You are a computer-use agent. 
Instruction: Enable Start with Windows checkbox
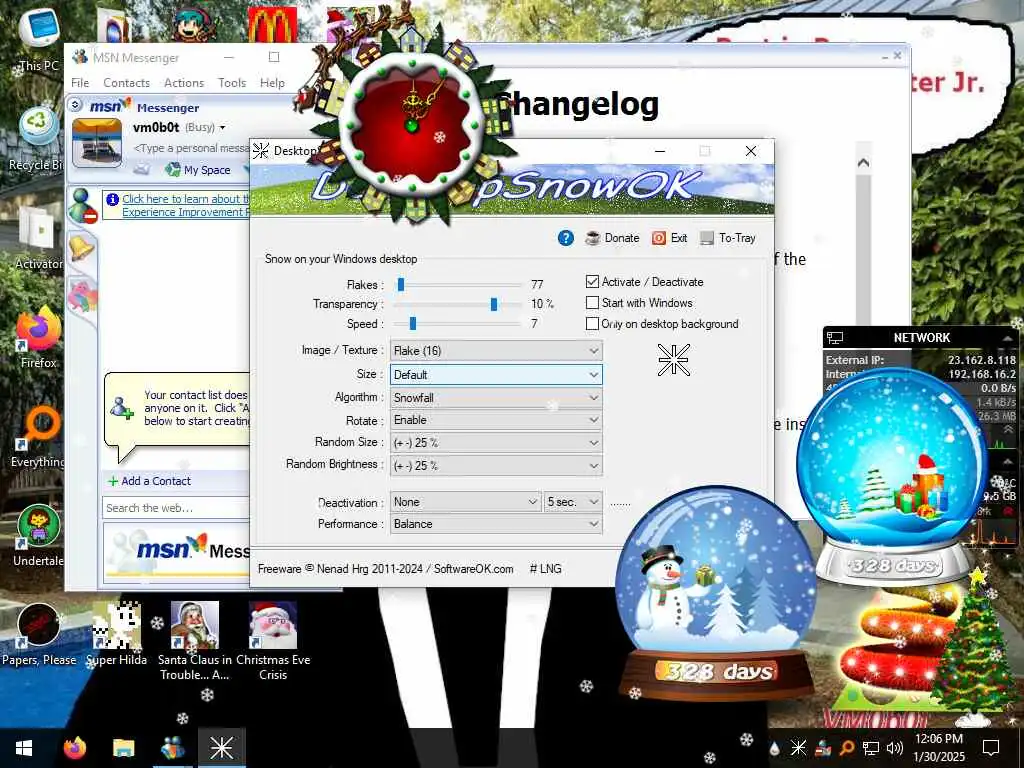click(592, 302)
